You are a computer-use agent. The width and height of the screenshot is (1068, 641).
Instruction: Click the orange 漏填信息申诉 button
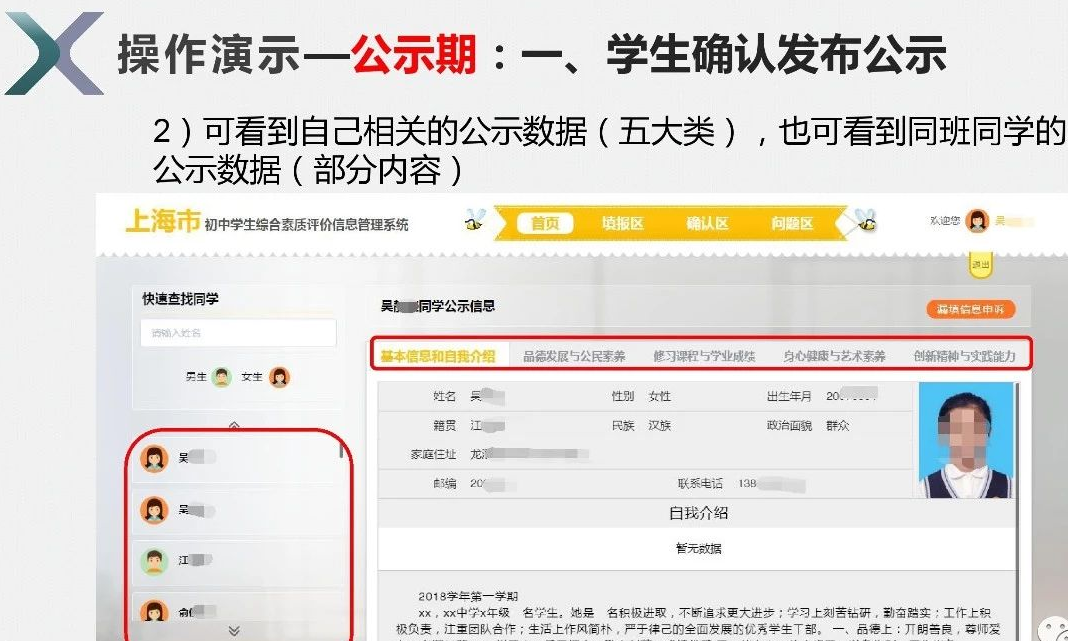point(969,309)
